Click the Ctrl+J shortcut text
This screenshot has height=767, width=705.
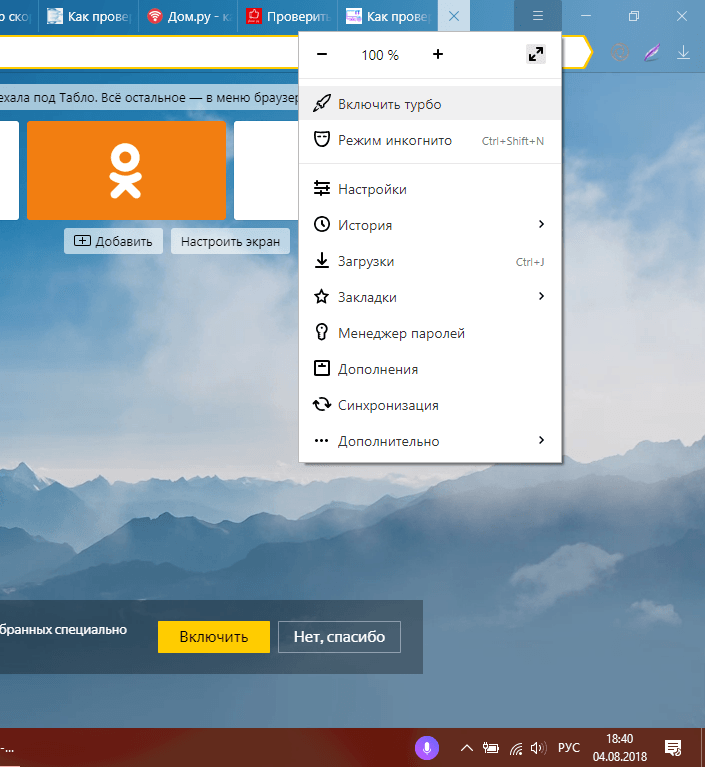(530, 262)
